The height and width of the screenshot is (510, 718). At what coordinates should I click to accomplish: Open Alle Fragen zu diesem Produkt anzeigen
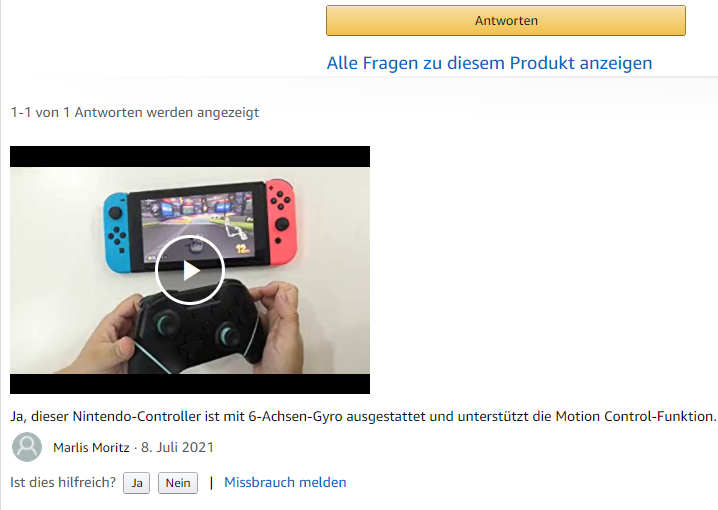[489, 63]
